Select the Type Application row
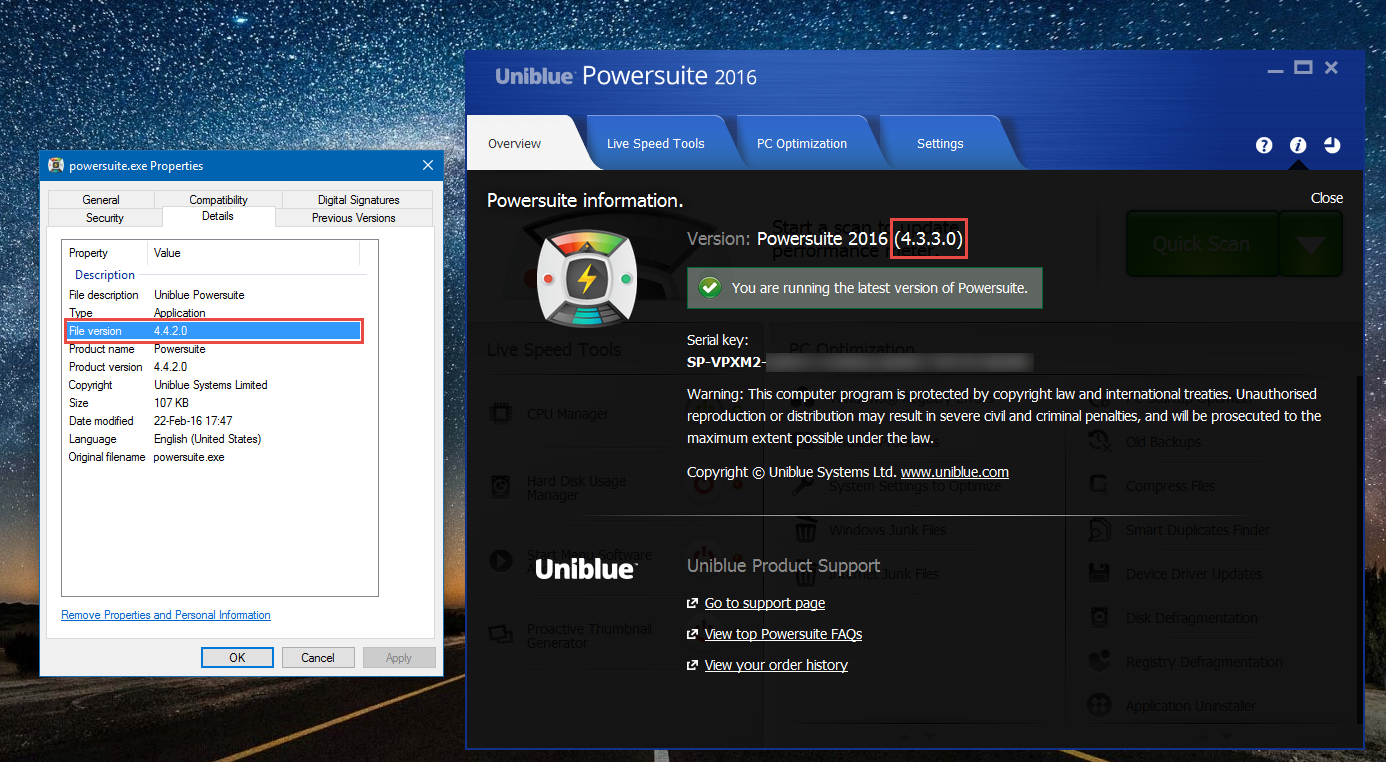Viewport: 1386px width, 762px height. click(215, 313)
